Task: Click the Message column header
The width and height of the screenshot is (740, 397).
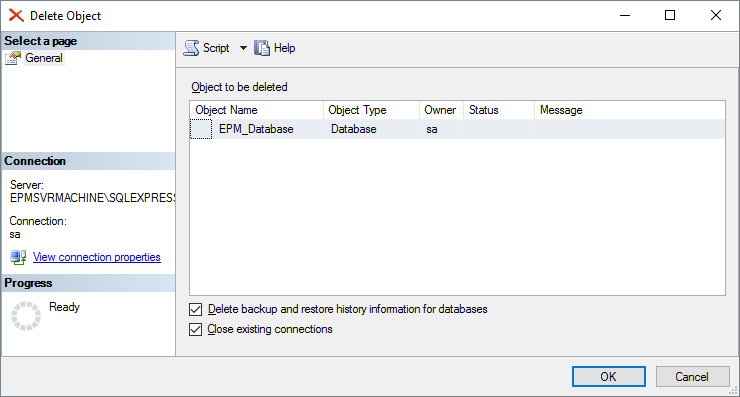Action: [630, 110]
